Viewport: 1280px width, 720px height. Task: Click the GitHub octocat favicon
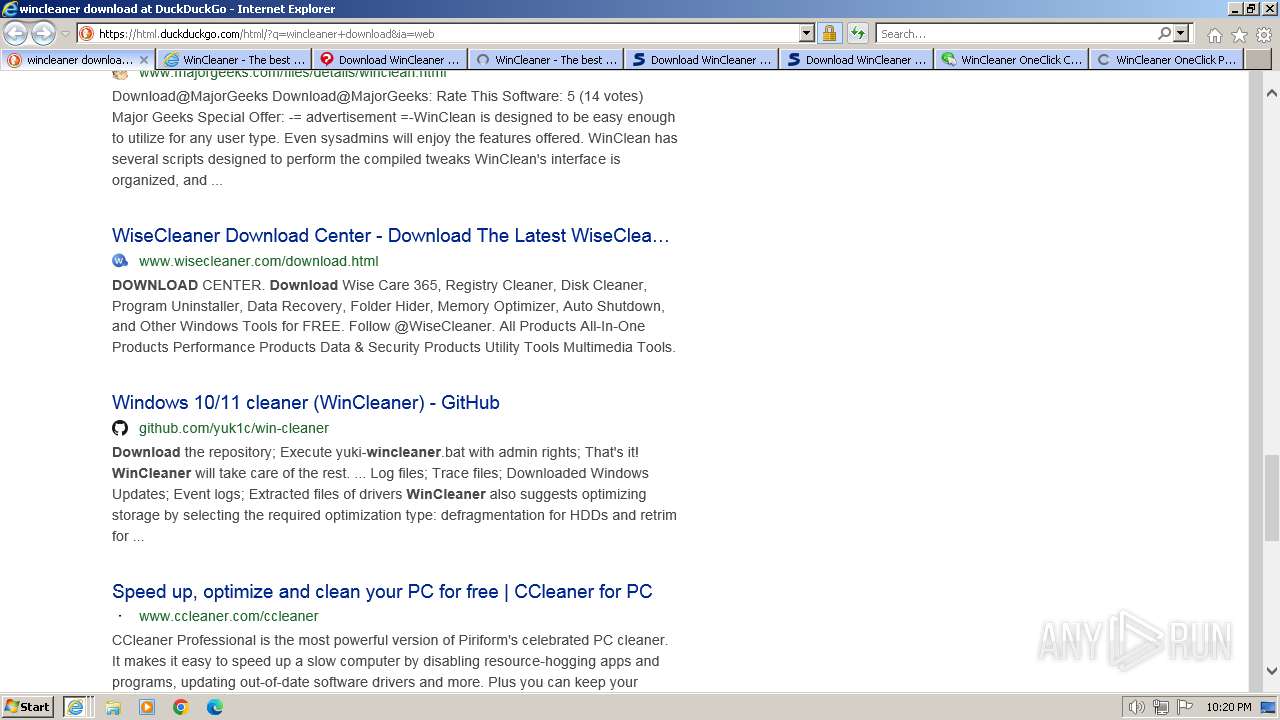click(x=120, y=428)
